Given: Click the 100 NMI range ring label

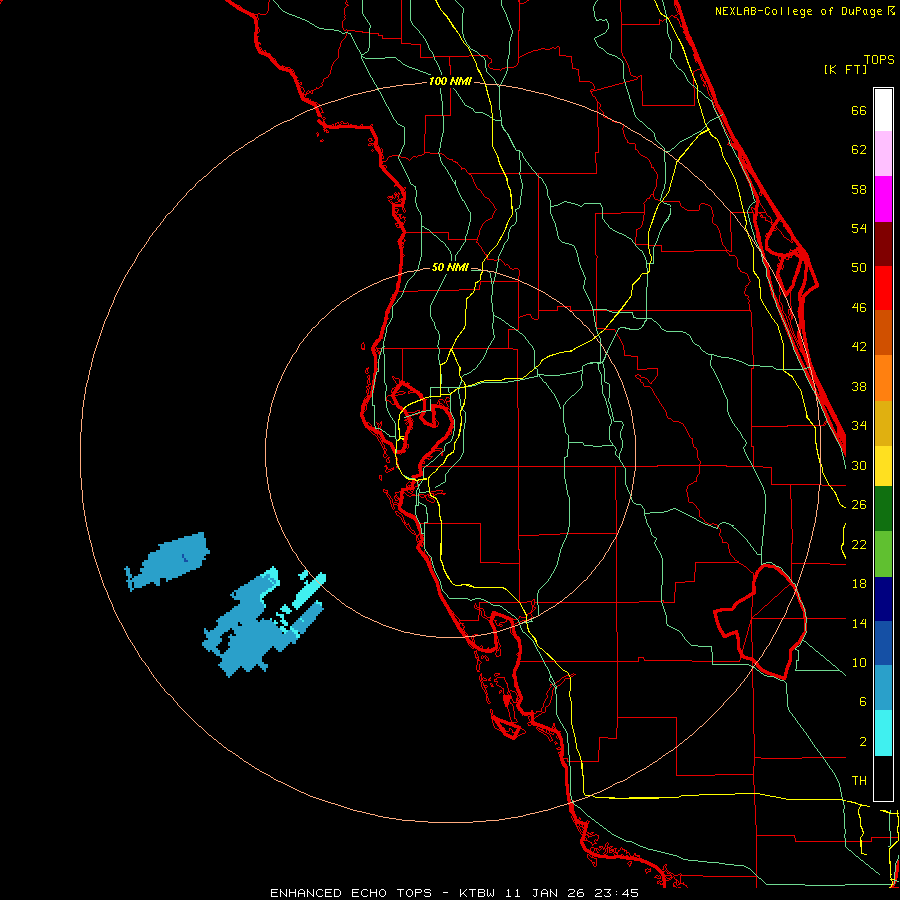Looking at the screenshot, I should pyautogui.click(x=450, y=82).
